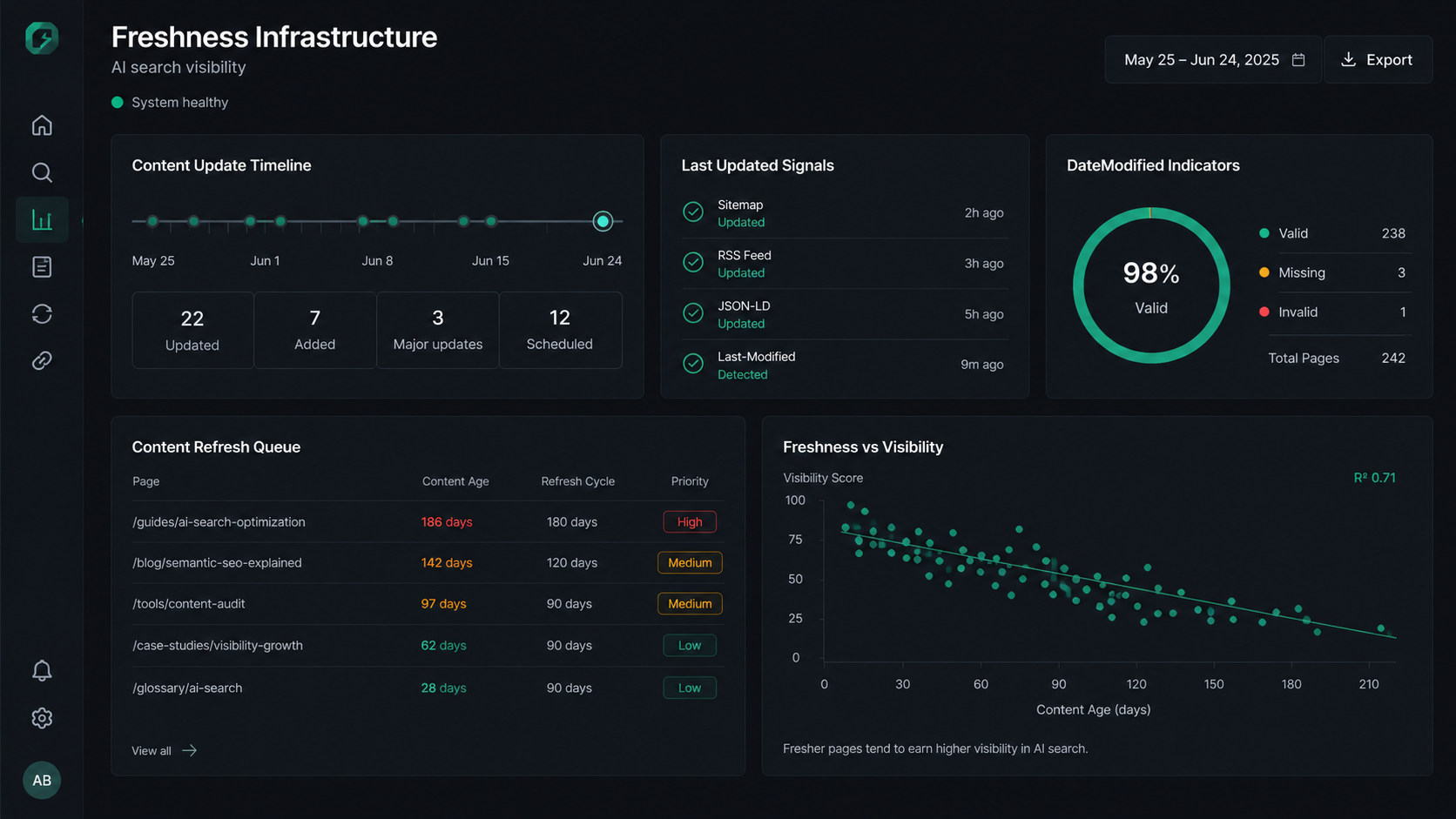Click Low badge for glossary/ai-search row
This screenshot has height=819, width=1456.
coord(690,688)
